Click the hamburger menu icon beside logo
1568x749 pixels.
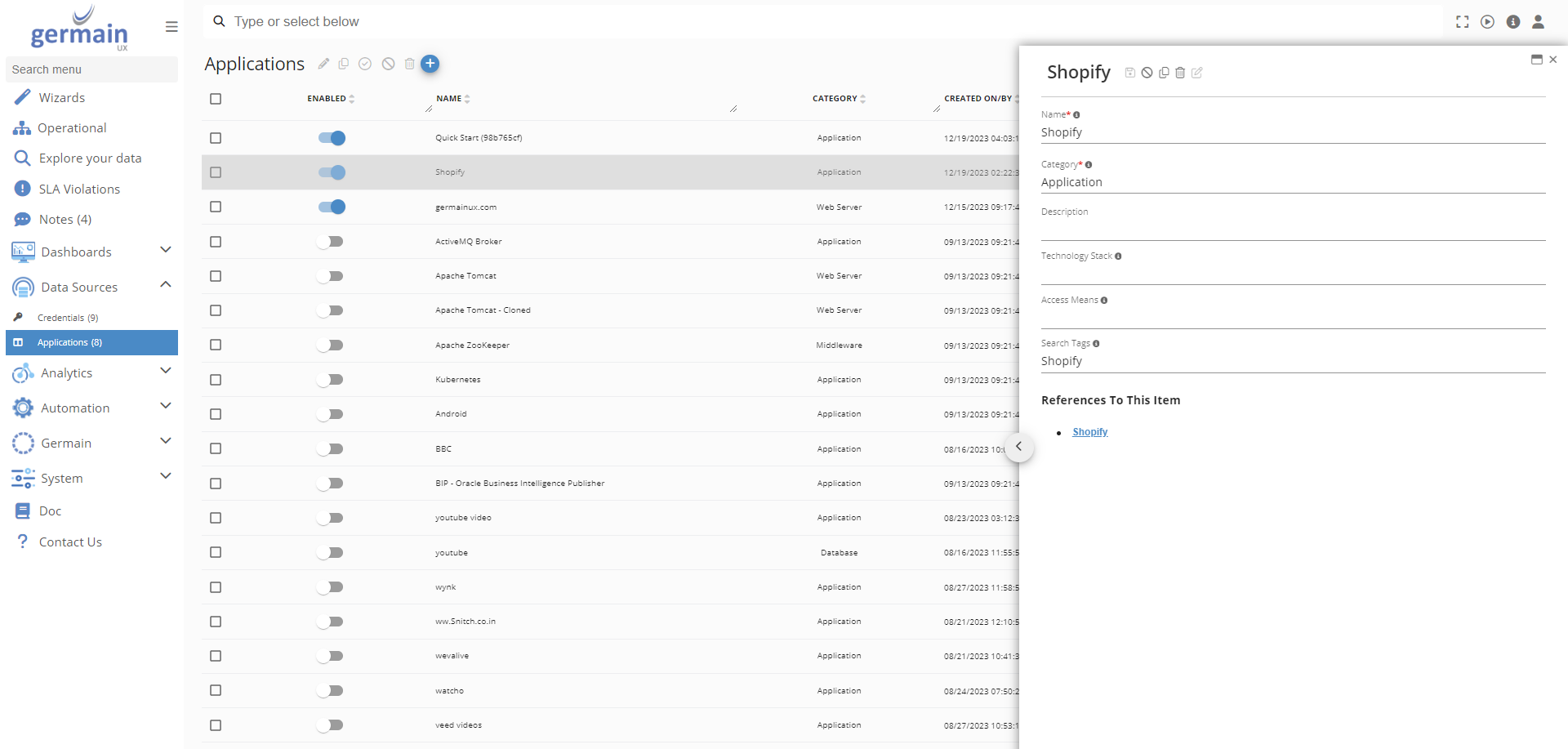pos(171,27)
